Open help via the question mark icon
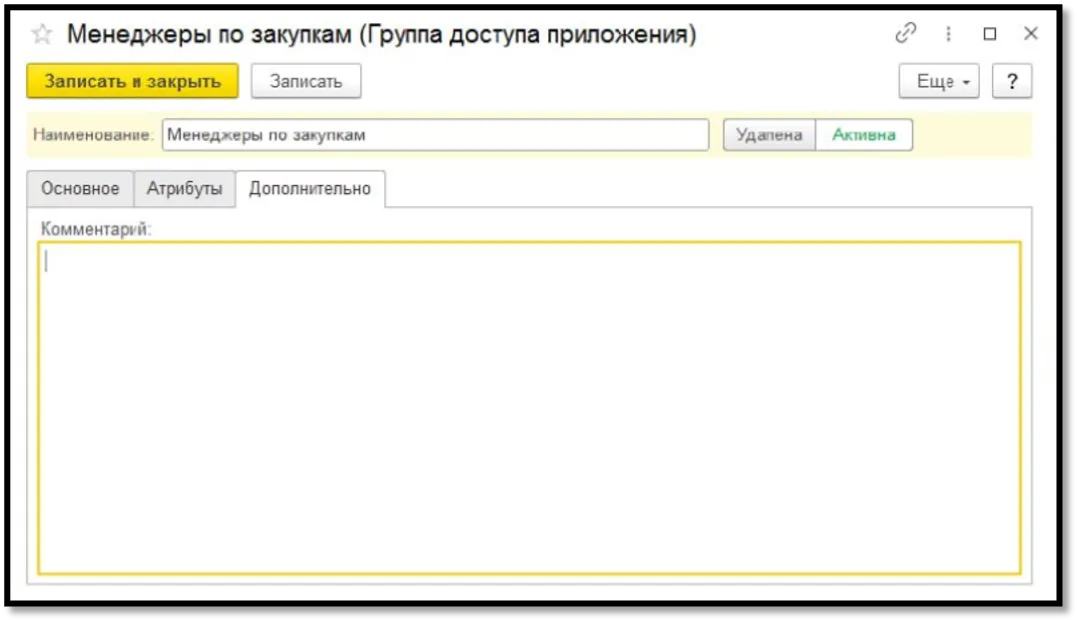 coord(1011,81)
